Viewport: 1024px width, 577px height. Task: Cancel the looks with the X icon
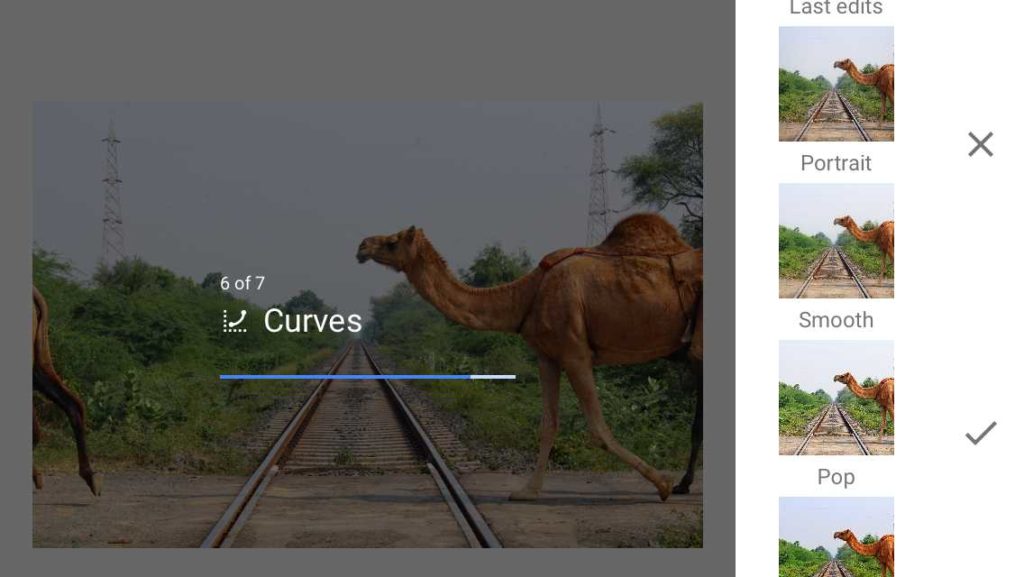(x=980, y=144)
